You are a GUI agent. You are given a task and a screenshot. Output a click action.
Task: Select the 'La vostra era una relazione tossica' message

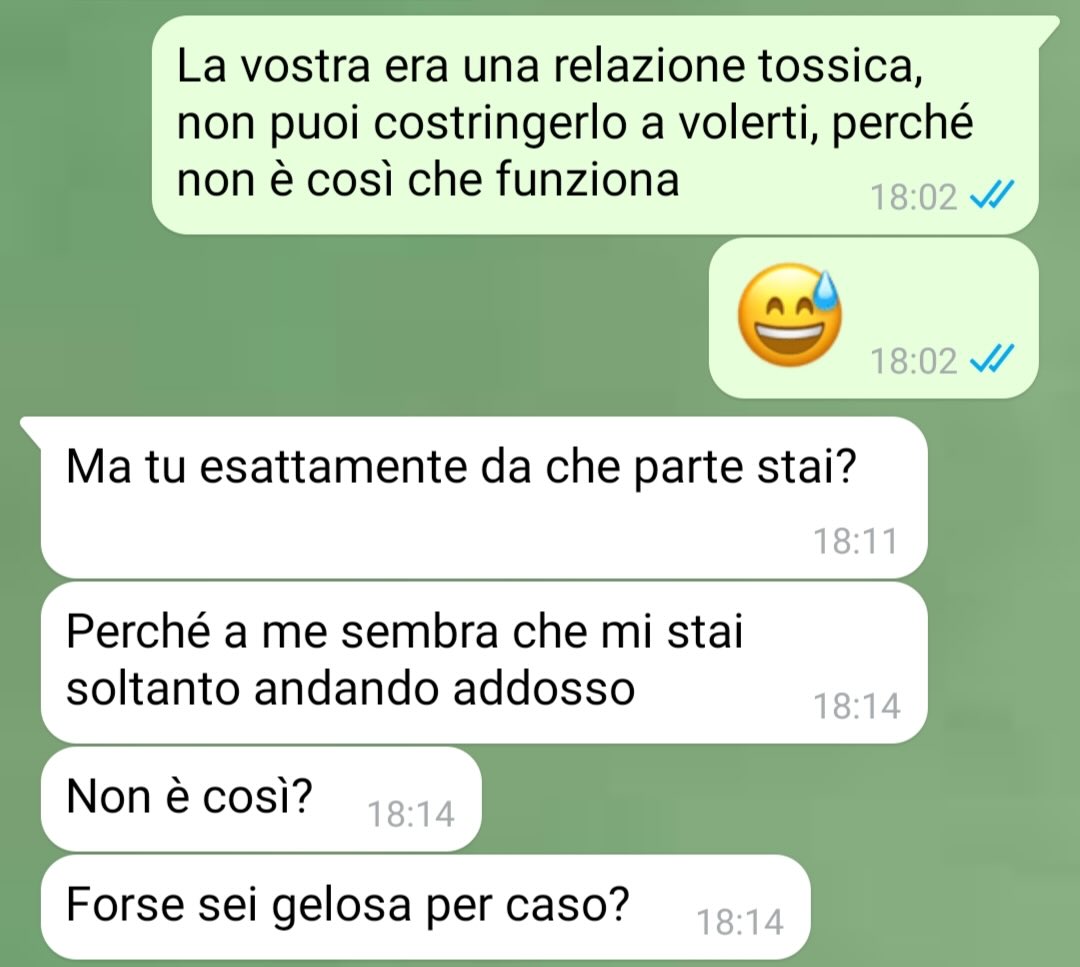[x=595, y=125]
